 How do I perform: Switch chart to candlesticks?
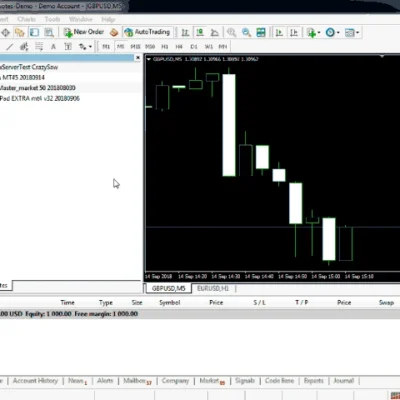click(200, 32)
